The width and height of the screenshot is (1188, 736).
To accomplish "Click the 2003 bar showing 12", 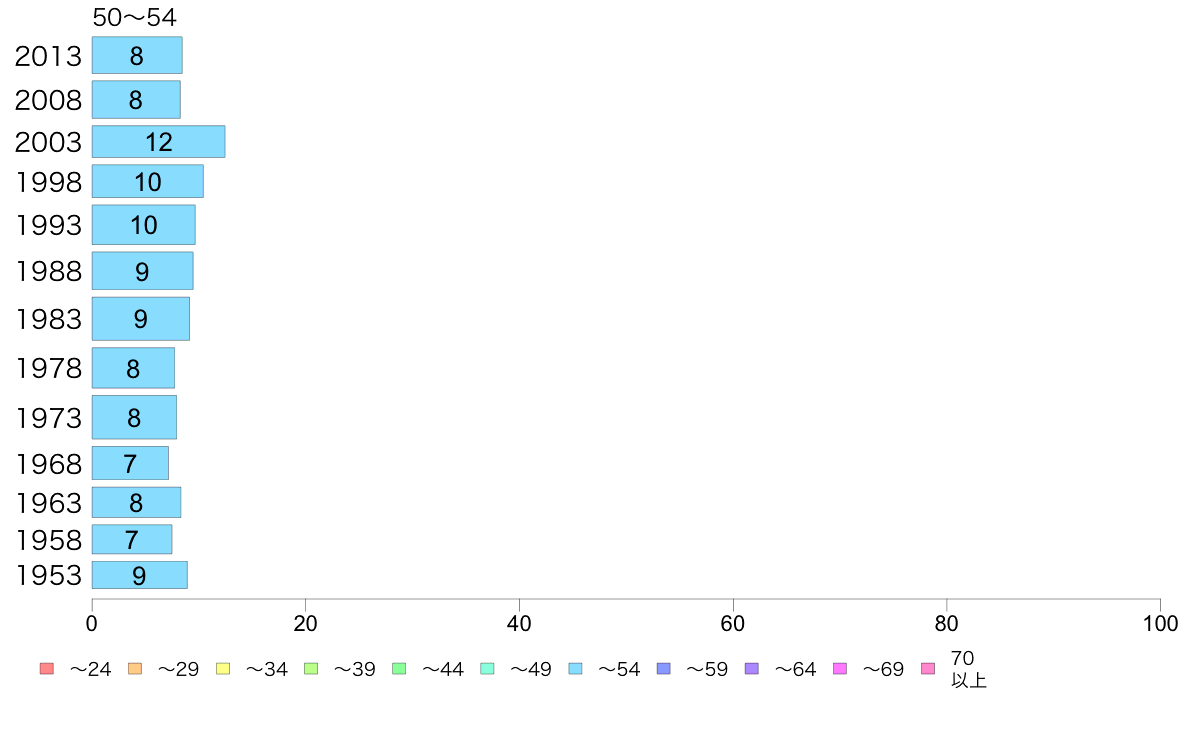I will (158, 142).
